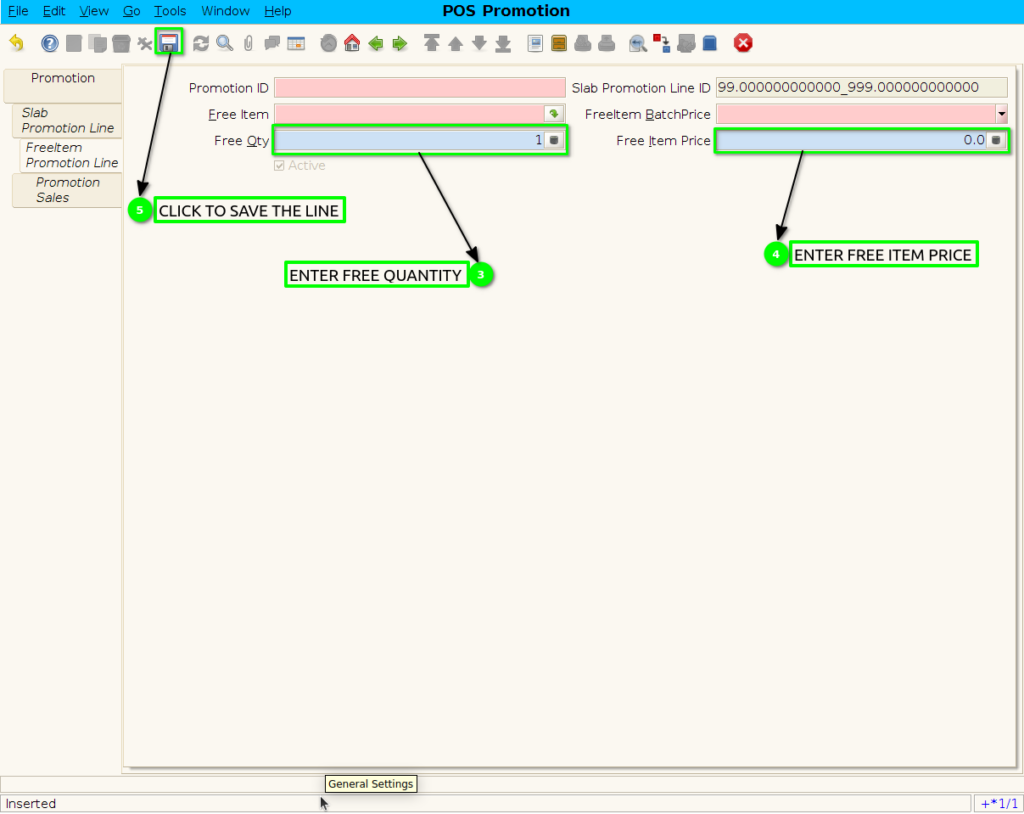The height and width of the screenshot is (814, 1024).
Task: Click the Requery refresh arrows icon
Action: click(x=200, y=43)
